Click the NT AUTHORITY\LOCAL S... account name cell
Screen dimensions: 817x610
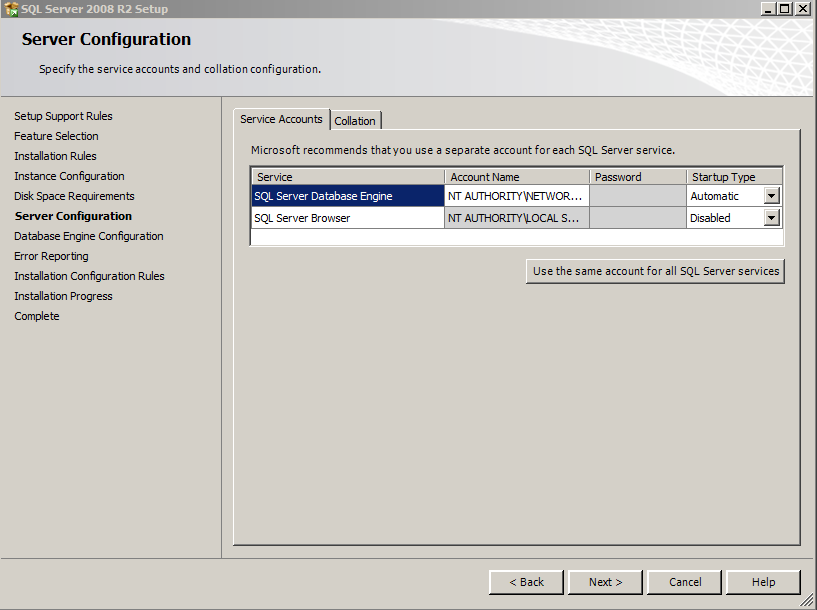tap(517, 218)
